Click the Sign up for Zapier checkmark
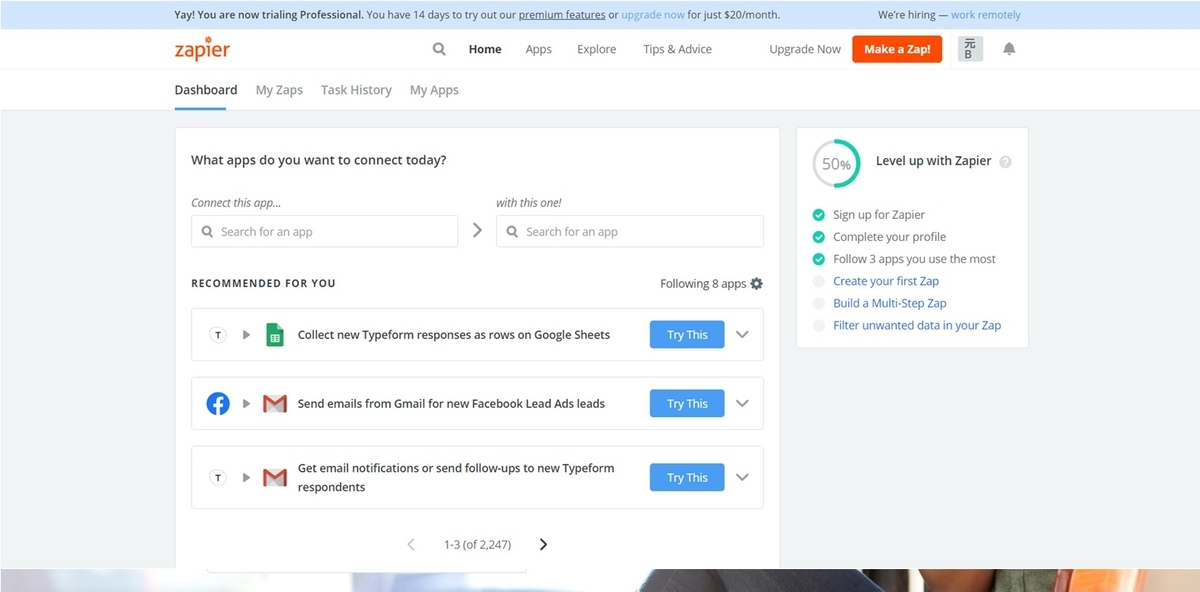 coord(819,215)
